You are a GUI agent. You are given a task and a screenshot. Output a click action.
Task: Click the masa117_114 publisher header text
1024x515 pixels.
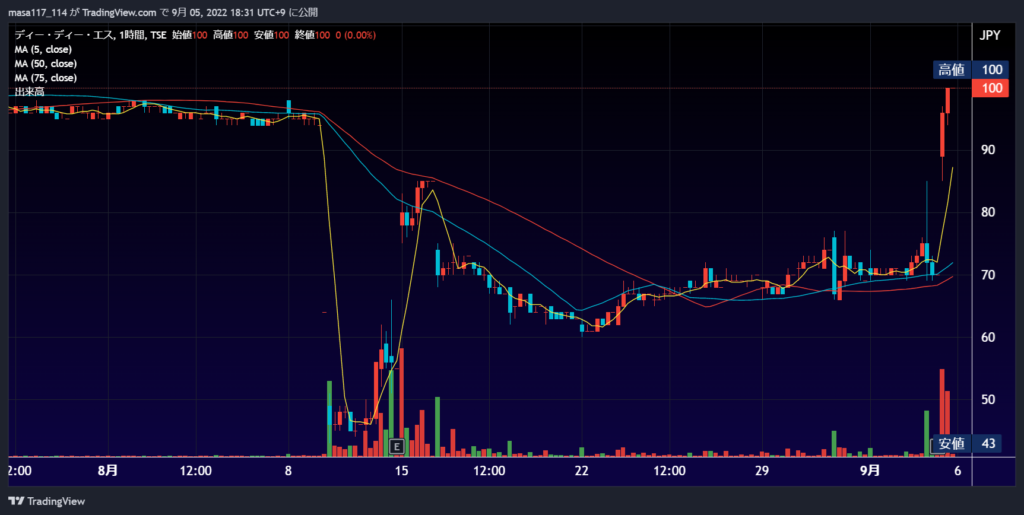point(37,12)
